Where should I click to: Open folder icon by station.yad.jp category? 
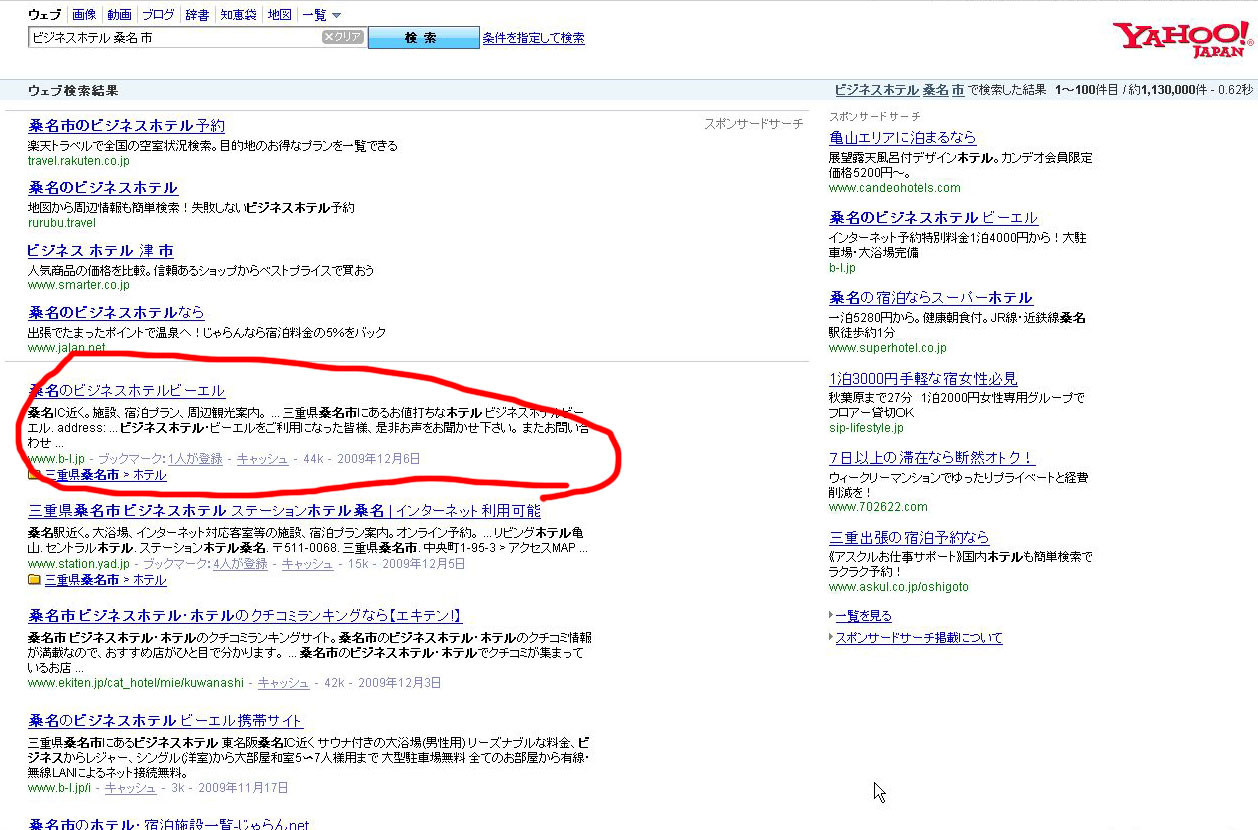tap(34, 580)
